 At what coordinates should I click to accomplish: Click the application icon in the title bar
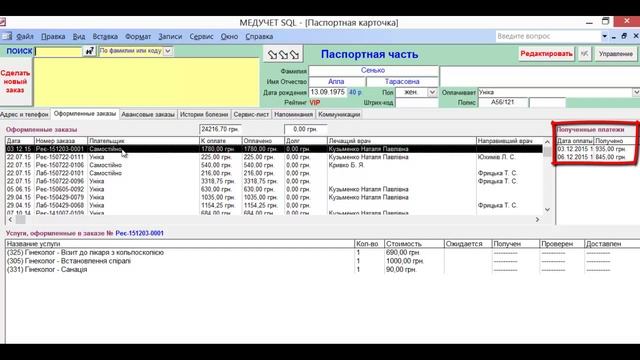[2, 22]
